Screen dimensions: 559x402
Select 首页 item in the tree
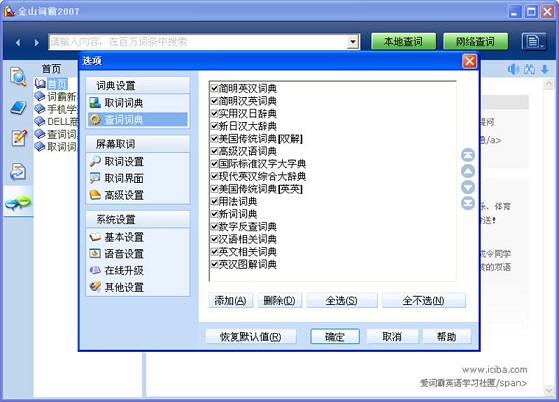pyautogui.click(x=57, y=84)
